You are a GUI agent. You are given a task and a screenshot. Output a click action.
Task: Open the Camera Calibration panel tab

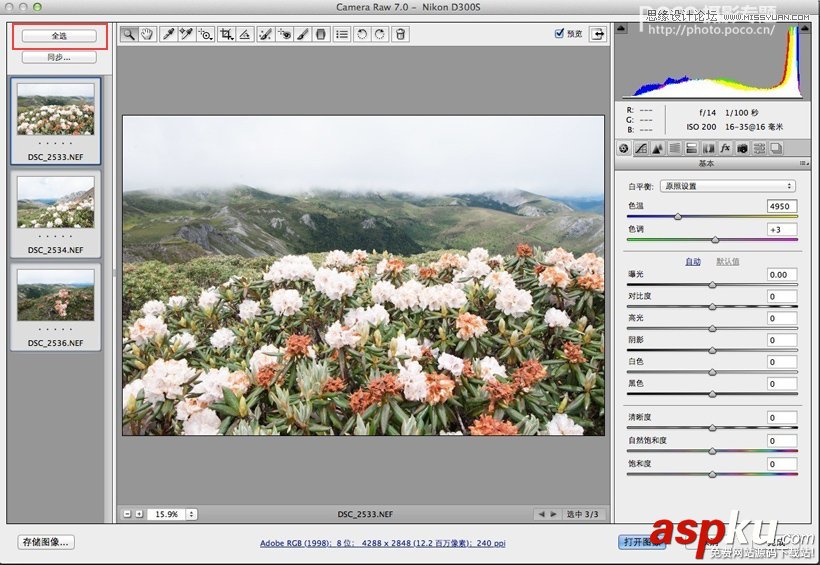pos(742,149)
